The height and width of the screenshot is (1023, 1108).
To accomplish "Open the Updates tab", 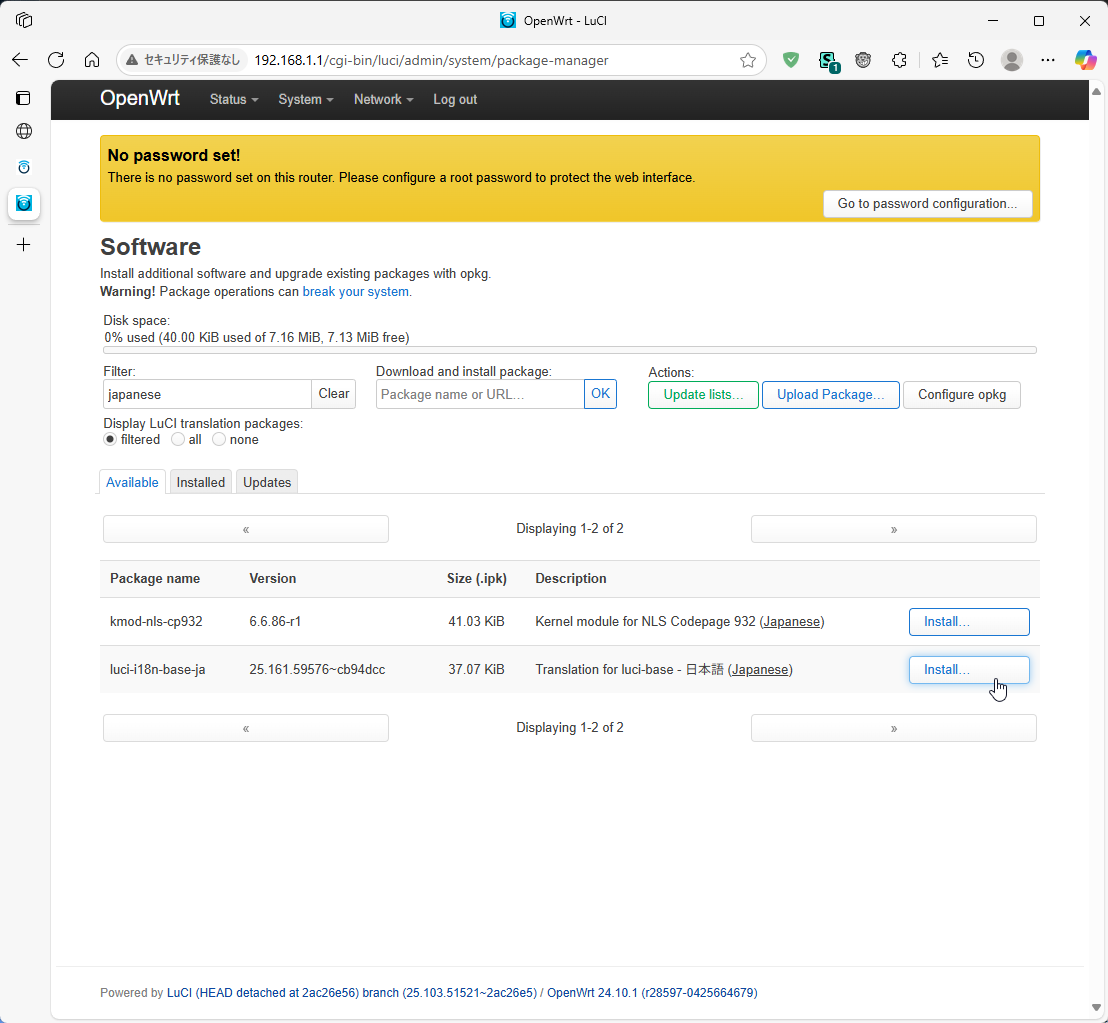I will [x=266, y=481].
